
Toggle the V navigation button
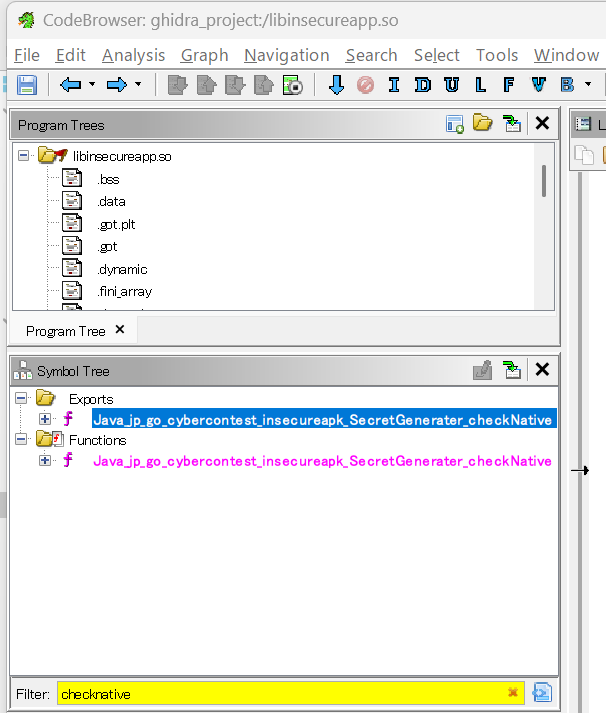[538, 85]
